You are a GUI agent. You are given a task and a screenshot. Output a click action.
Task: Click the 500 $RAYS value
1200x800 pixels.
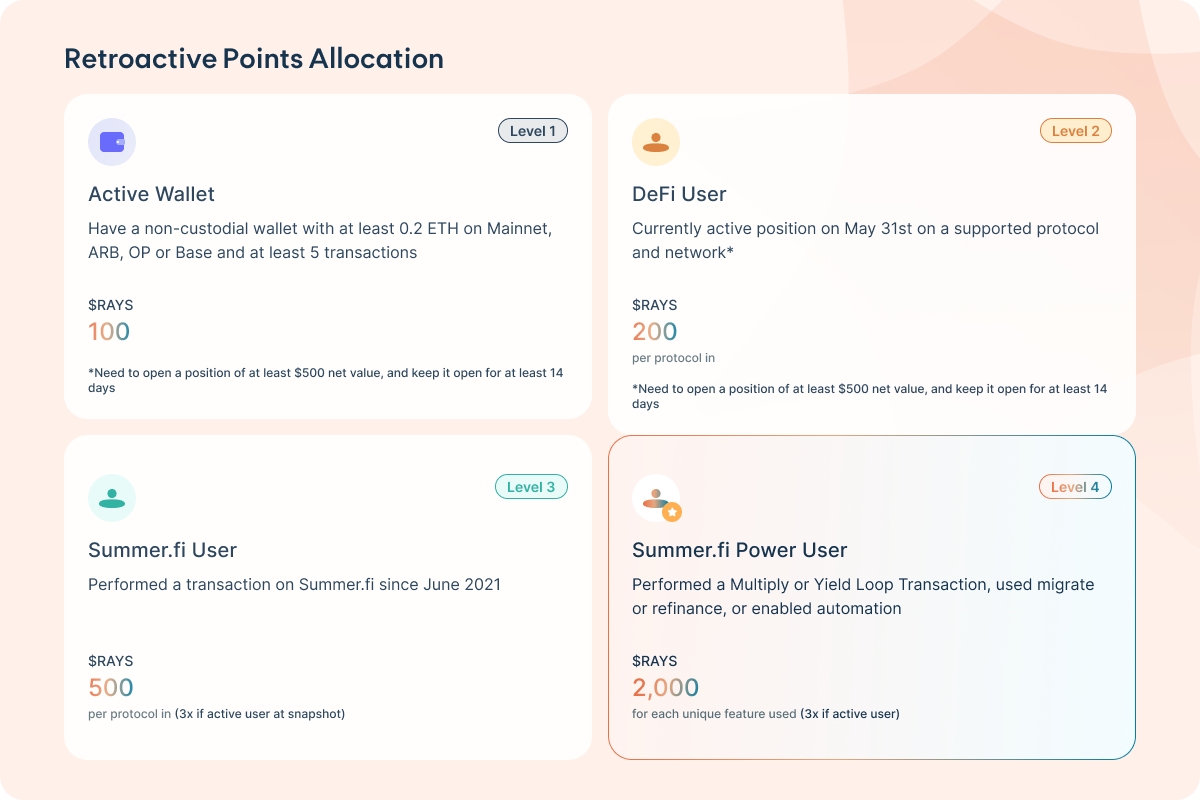[x=111, y=687]
